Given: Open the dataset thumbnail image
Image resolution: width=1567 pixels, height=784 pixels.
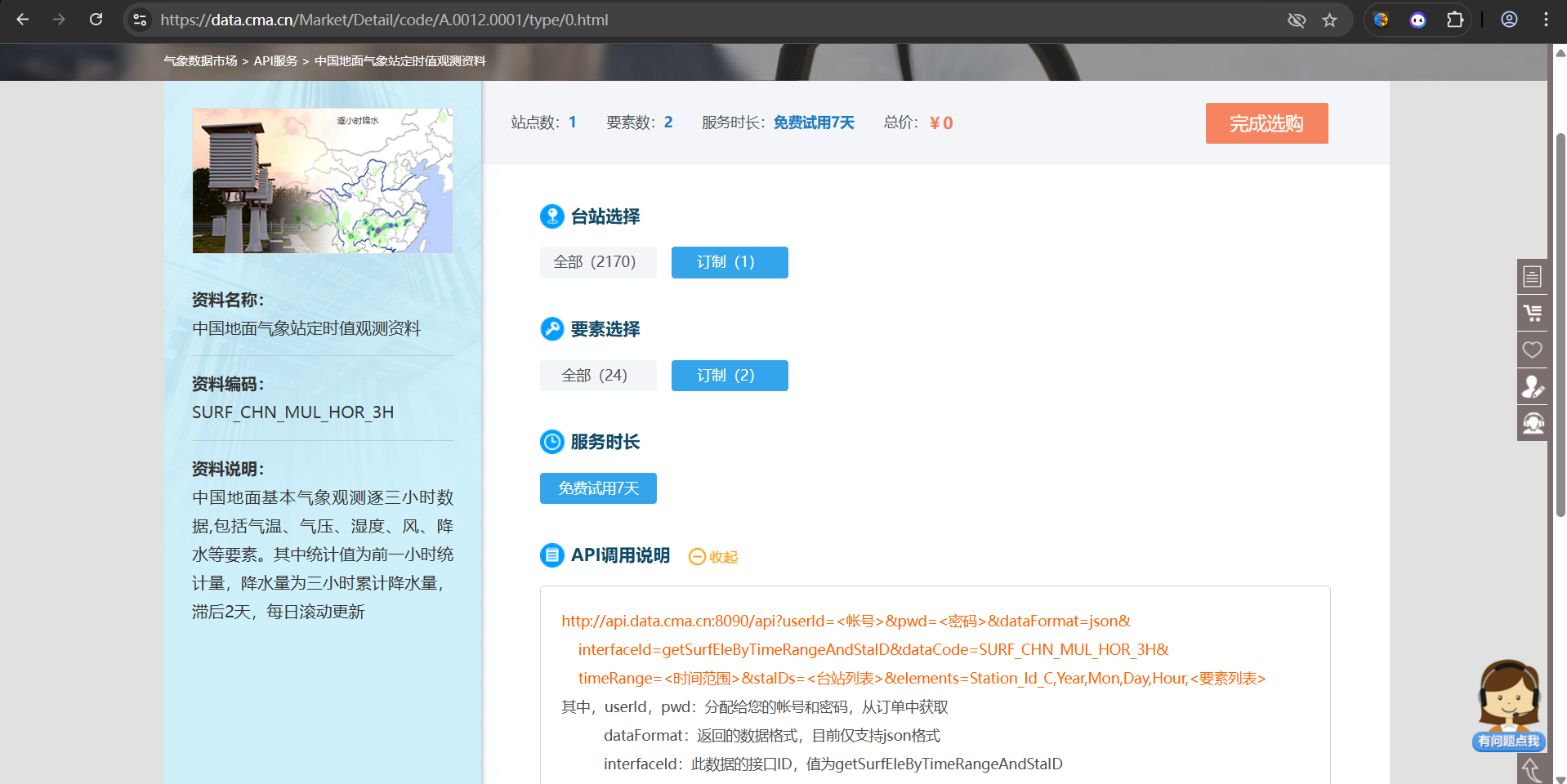Looking at the screenshot, I should [323, 180].
